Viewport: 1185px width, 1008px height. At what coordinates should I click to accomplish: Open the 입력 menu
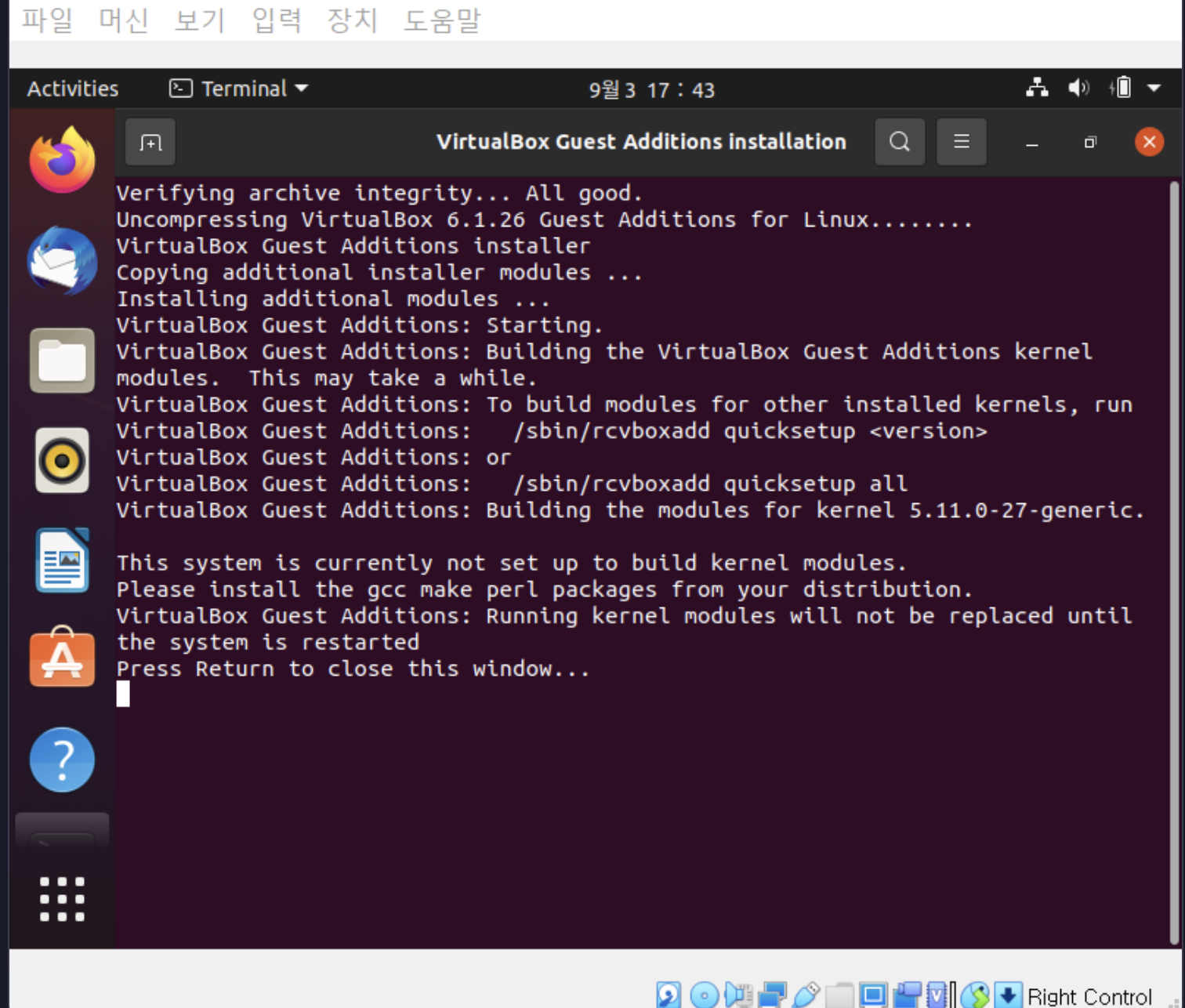[277, 20]
